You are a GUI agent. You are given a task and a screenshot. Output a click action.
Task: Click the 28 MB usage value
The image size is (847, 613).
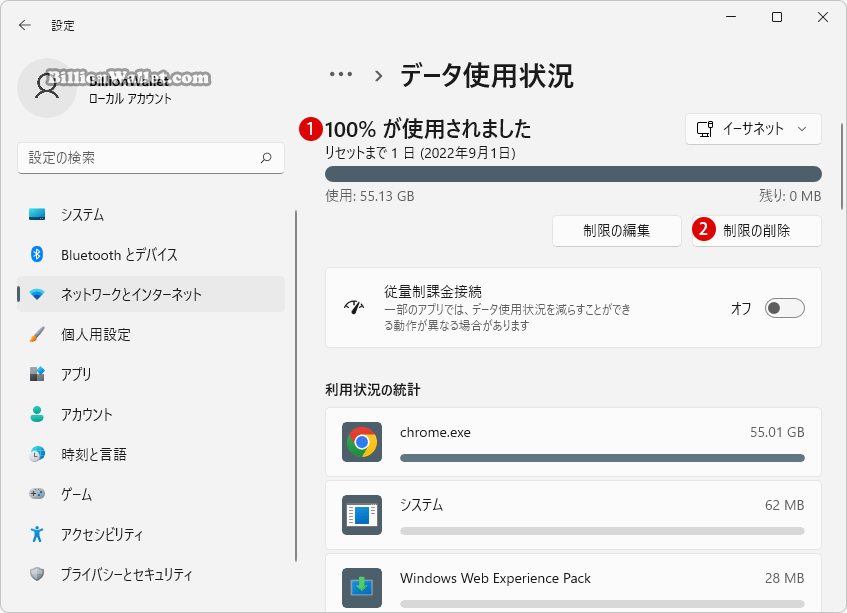click(x=784, y=578)
